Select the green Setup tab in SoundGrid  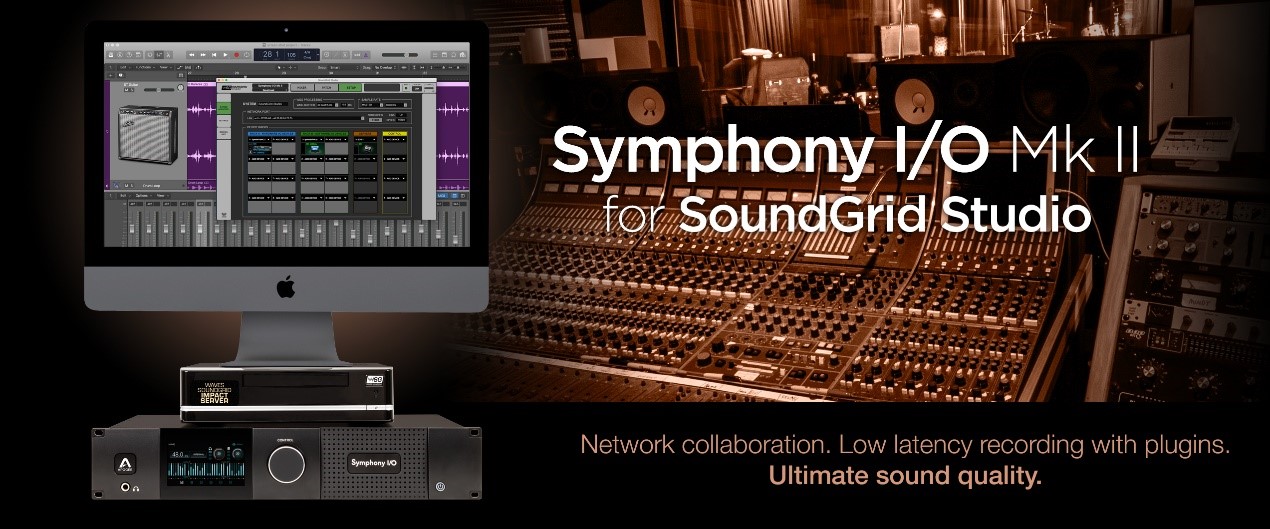[x=350, y=87]
